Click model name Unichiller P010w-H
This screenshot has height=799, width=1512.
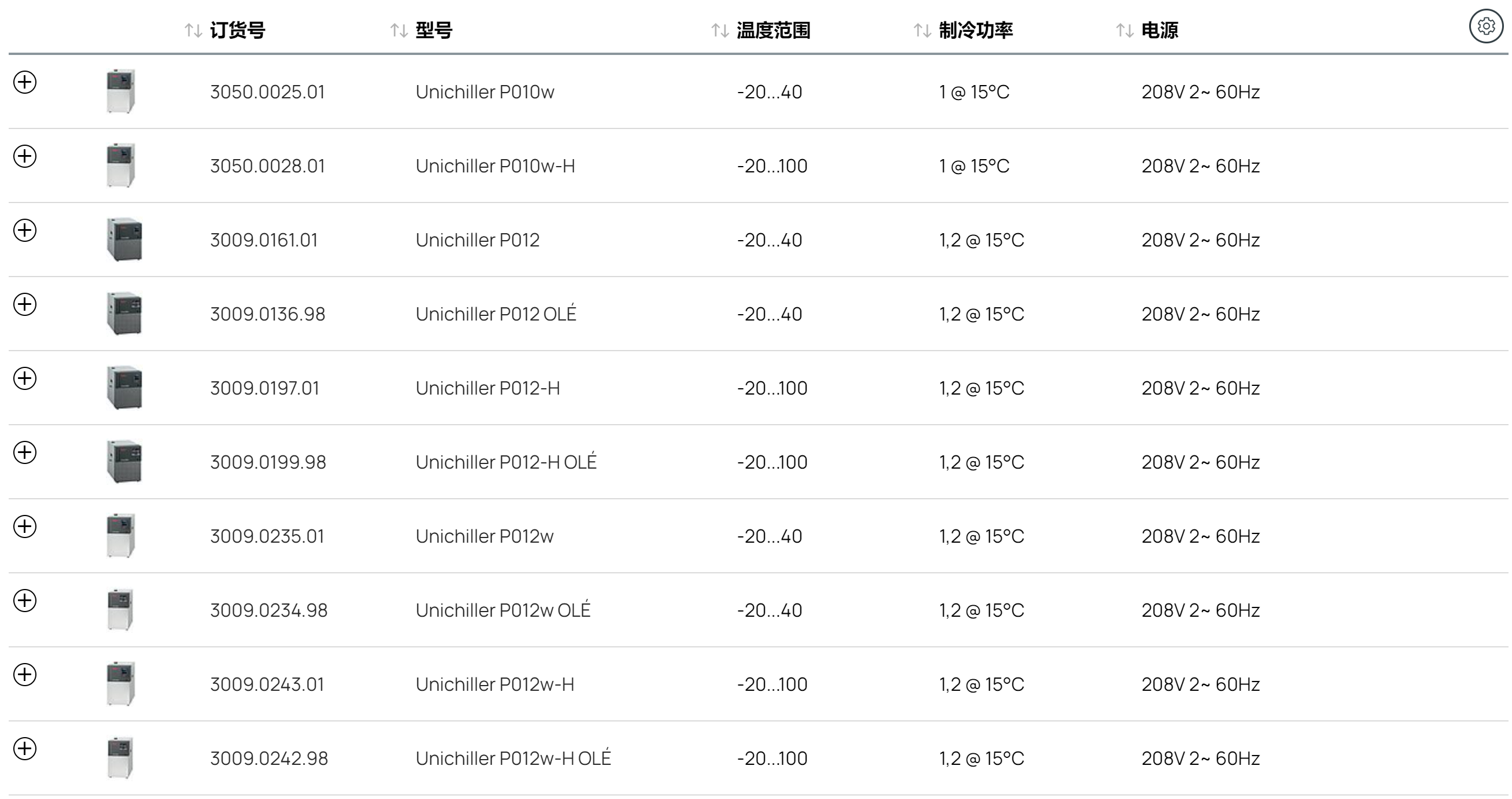pyautogui.click(x=495, y=166)
